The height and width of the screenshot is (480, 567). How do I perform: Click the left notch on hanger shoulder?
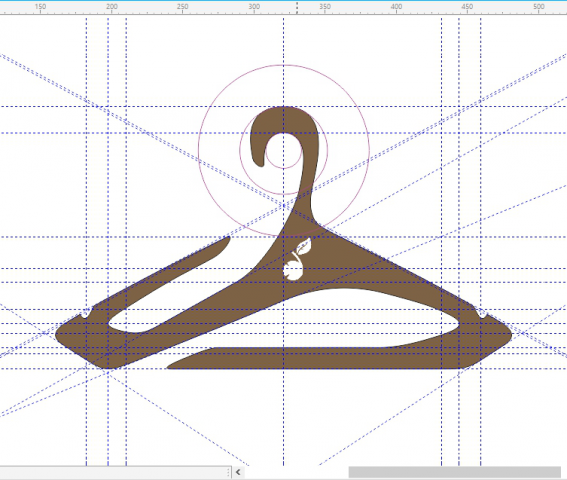pos(86,313)
